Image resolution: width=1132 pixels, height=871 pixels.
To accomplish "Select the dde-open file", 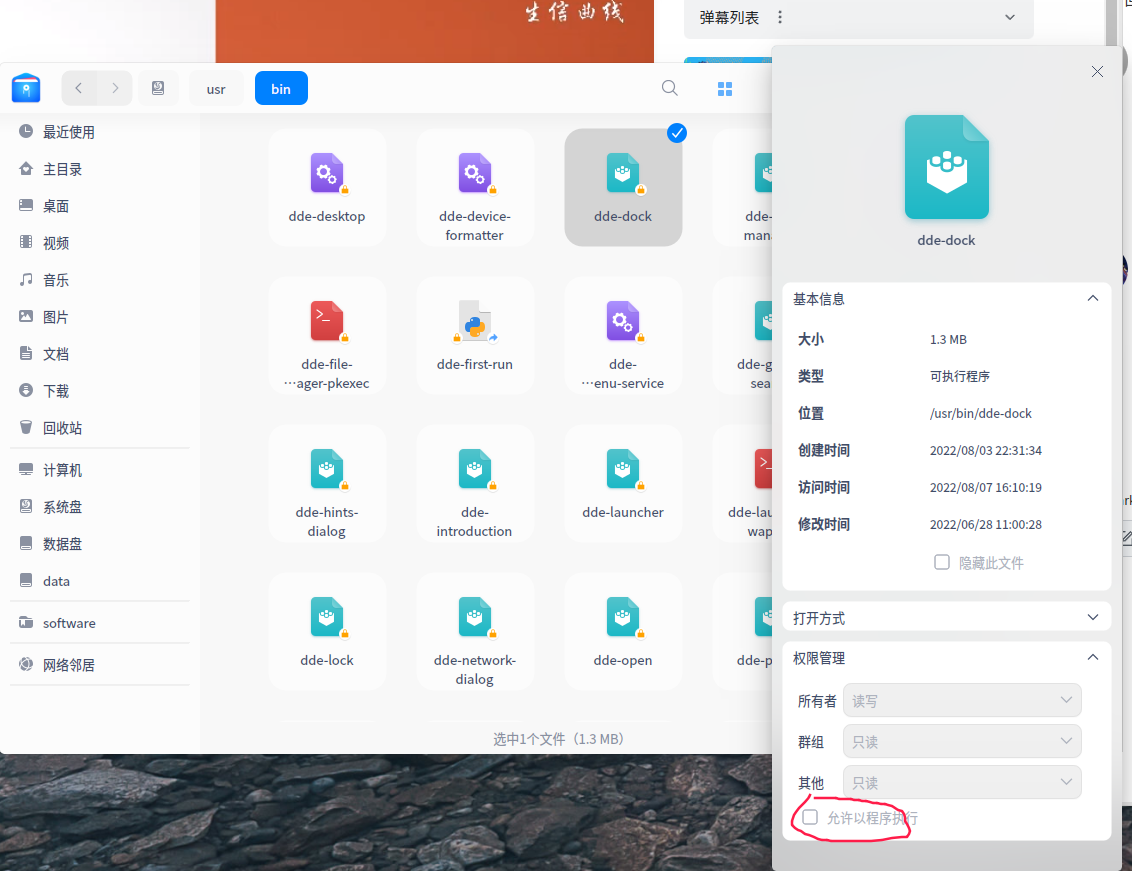I will (x=622, y=632).
